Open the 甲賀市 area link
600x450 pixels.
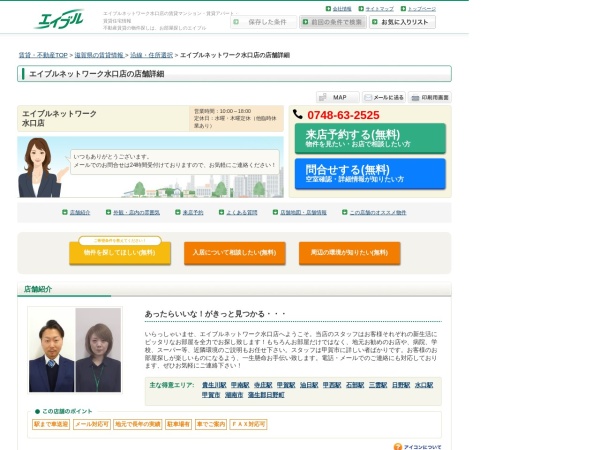[x=211, y=395]
